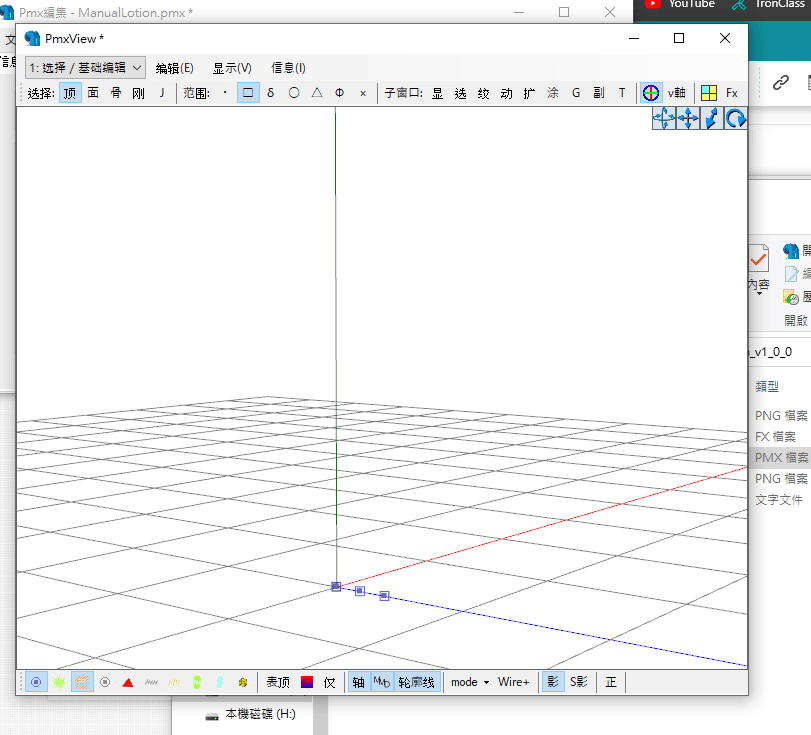The image size is (811, 735).
Task: Select the rightmost vertex handle on blue axis
Action: pos(384,596)
